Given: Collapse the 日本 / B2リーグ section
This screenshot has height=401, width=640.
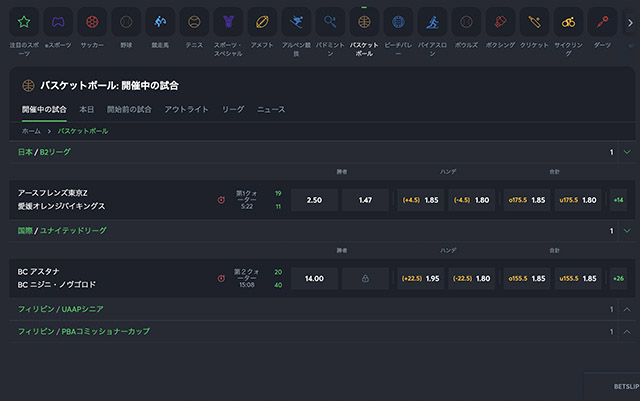Looking at the screenshot, I should pos(627,152).
